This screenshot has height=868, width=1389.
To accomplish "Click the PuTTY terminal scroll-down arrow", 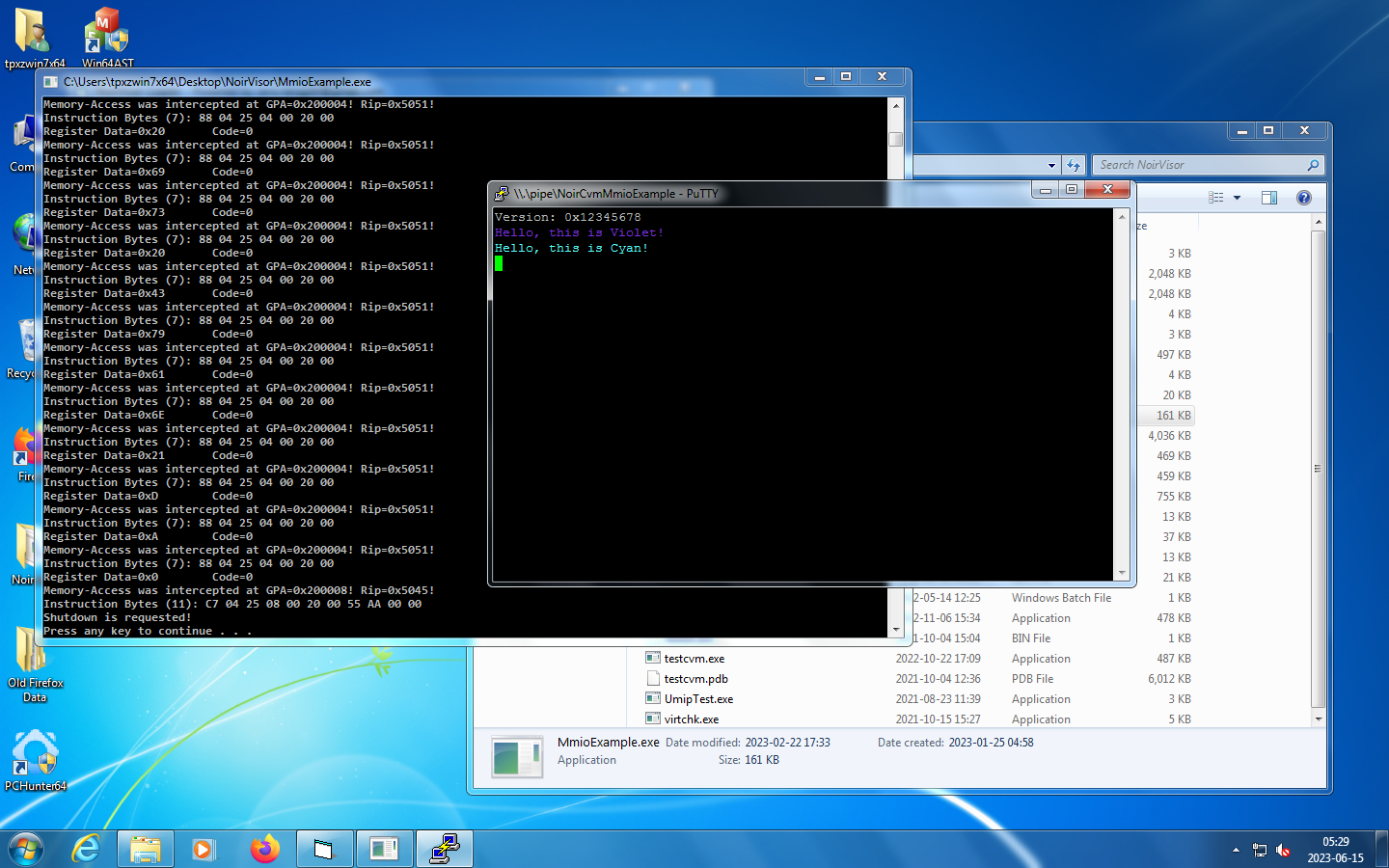I will (1122, 573).
